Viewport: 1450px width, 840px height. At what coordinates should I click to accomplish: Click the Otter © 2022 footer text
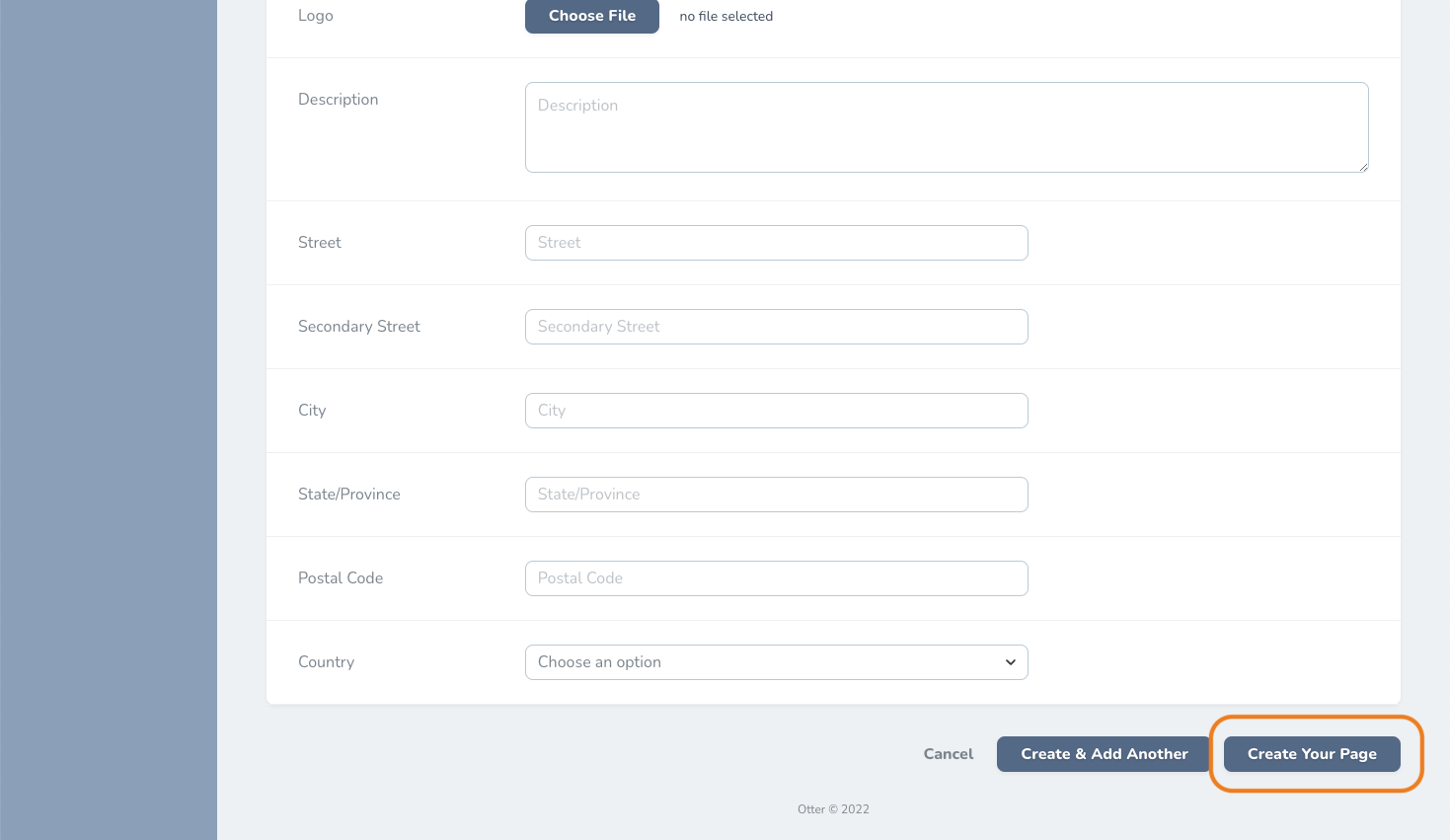(x=833, y=809)
